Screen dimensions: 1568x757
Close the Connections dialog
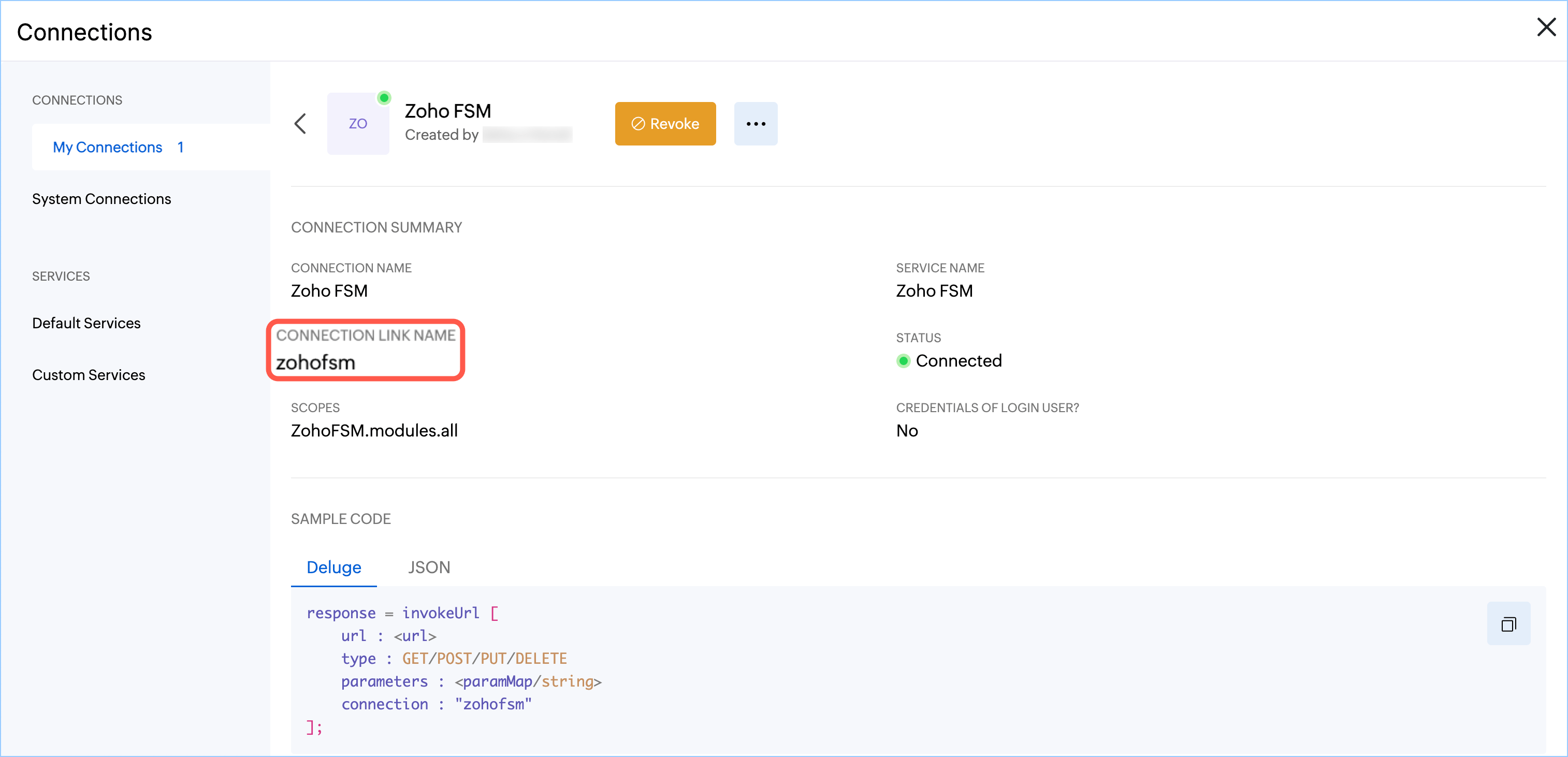point(1546,27)
